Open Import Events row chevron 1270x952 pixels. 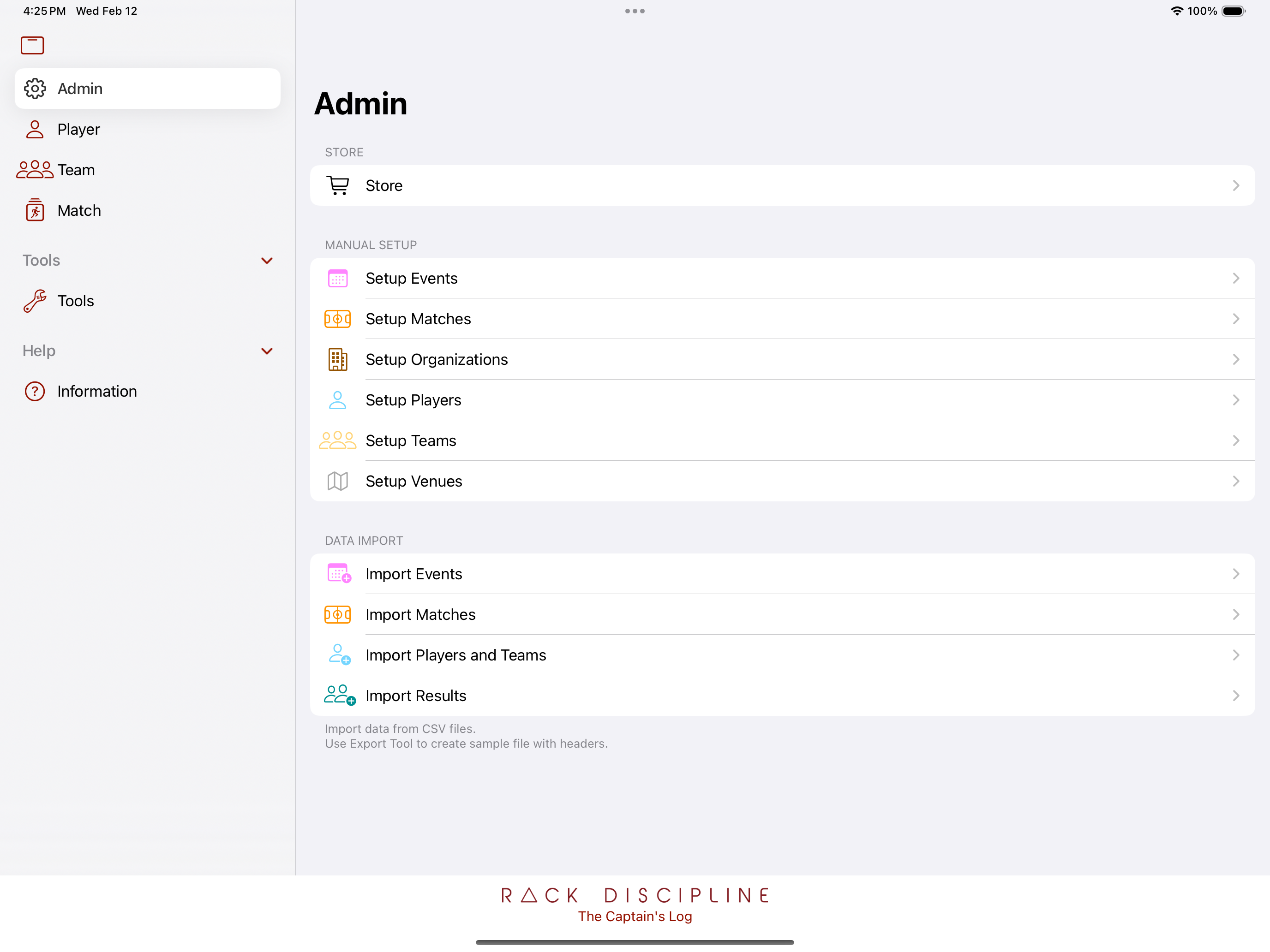point(1236,574)
